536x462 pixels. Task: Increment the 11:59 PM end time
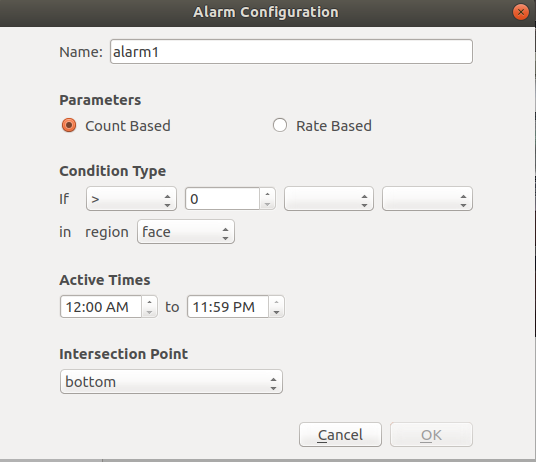tap(276, 301)
